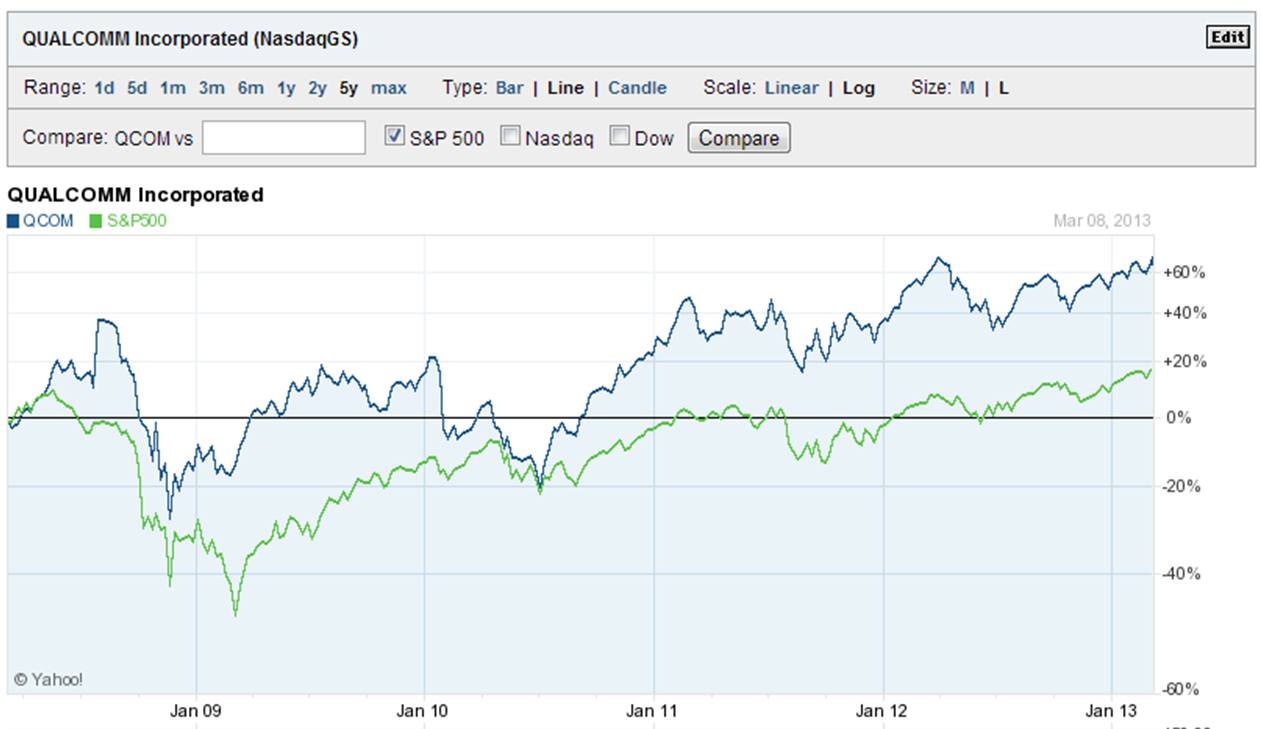Click the 0% axis label
1261x729 pixels.
point(1180,417)
